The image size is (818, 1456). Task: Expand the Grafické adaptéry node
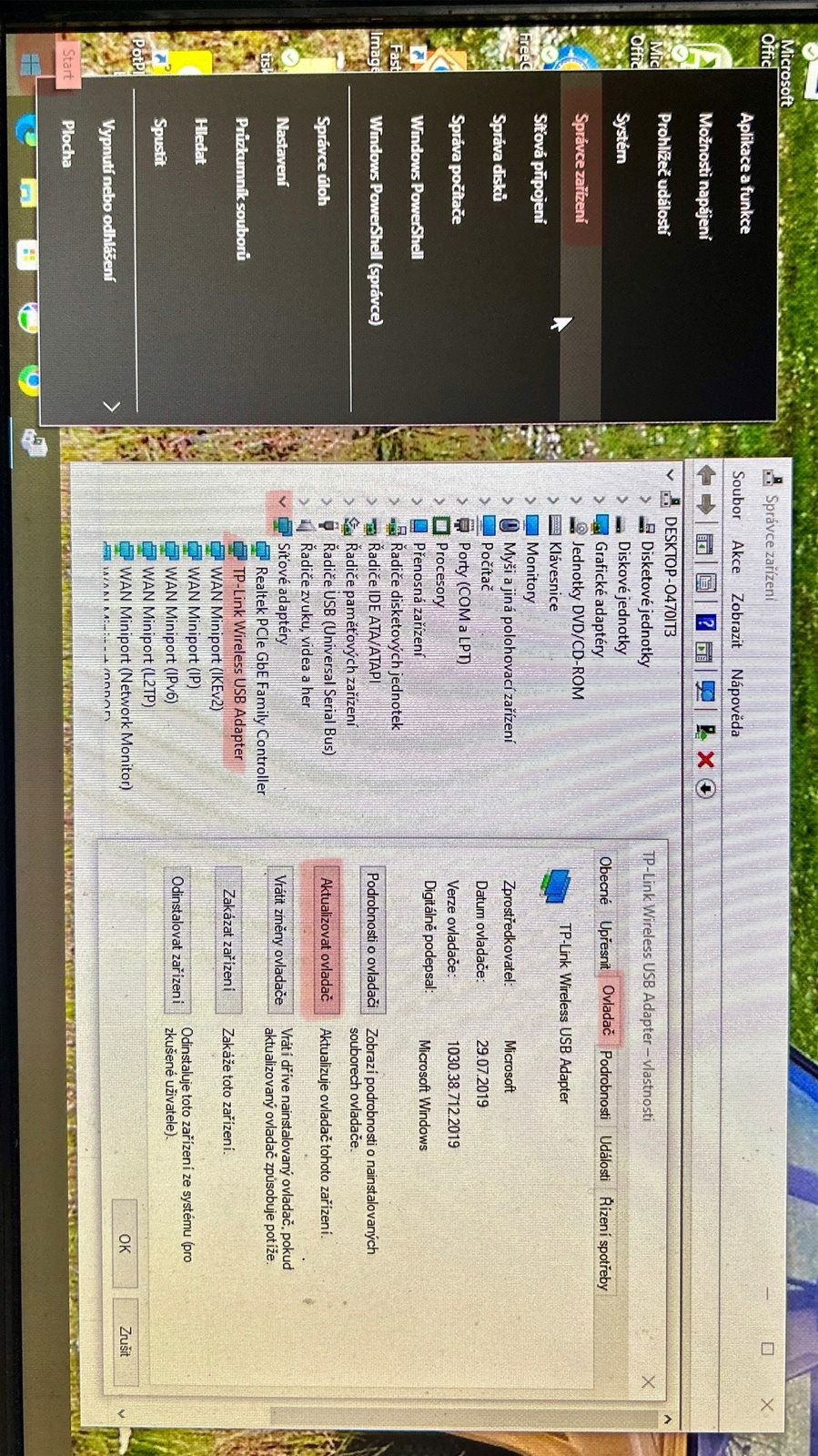coord(600,500)
